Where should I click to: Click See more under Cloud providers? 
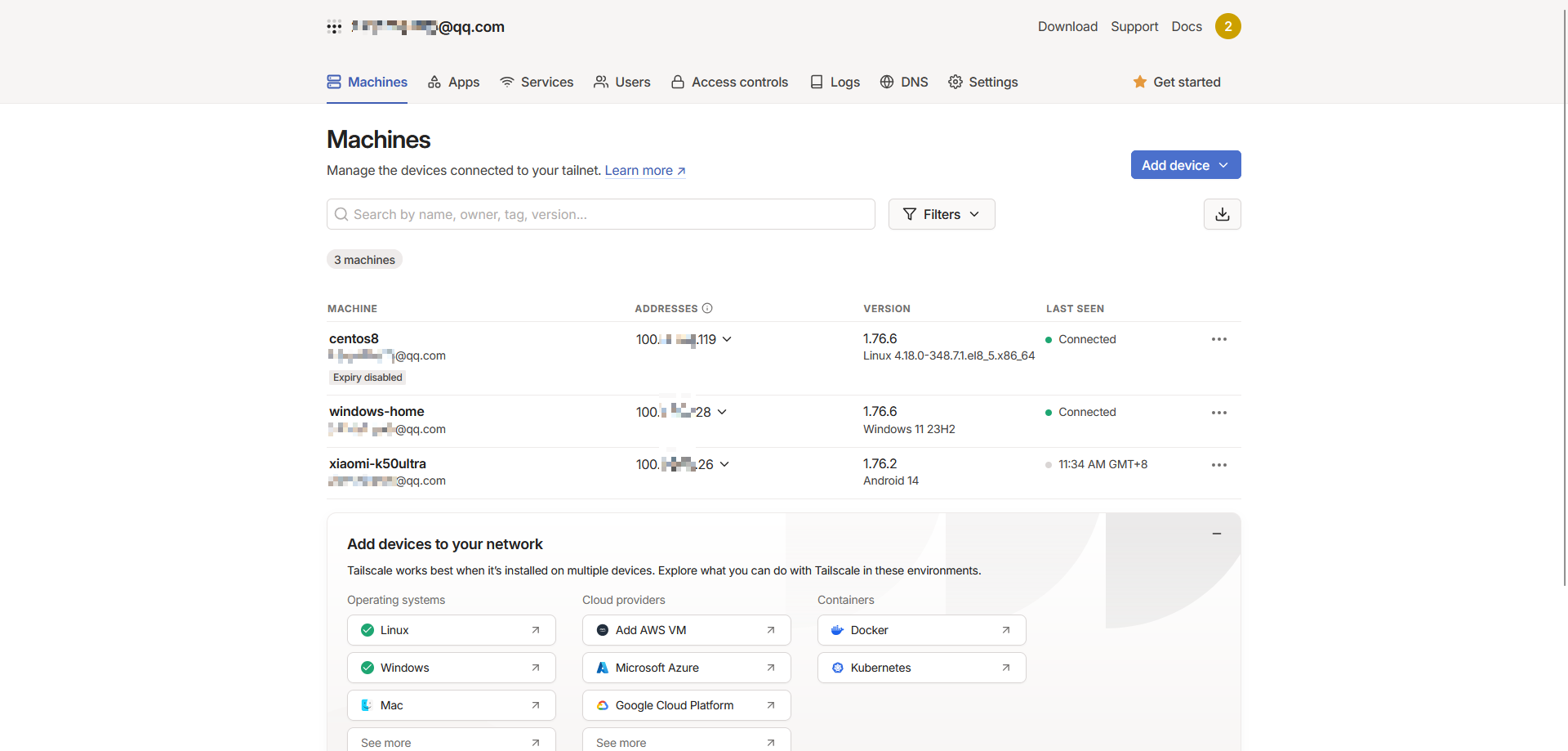click(x=687, y=740)
